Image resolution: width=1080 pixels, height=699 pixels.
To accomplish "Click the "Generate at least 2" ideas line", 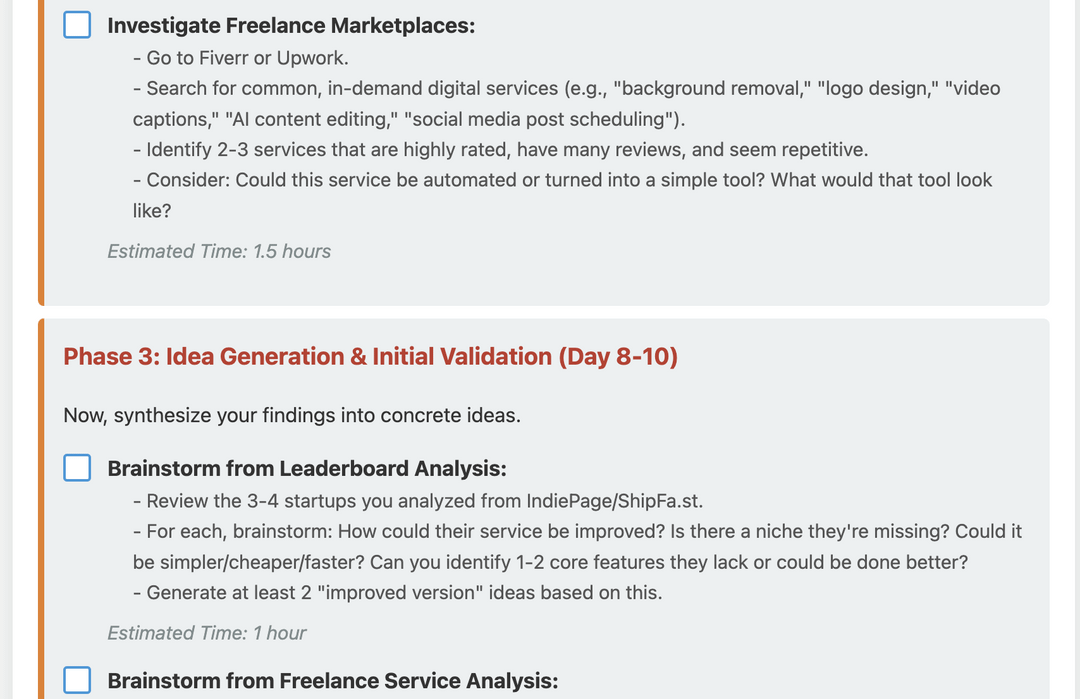I will coord(397,593).
